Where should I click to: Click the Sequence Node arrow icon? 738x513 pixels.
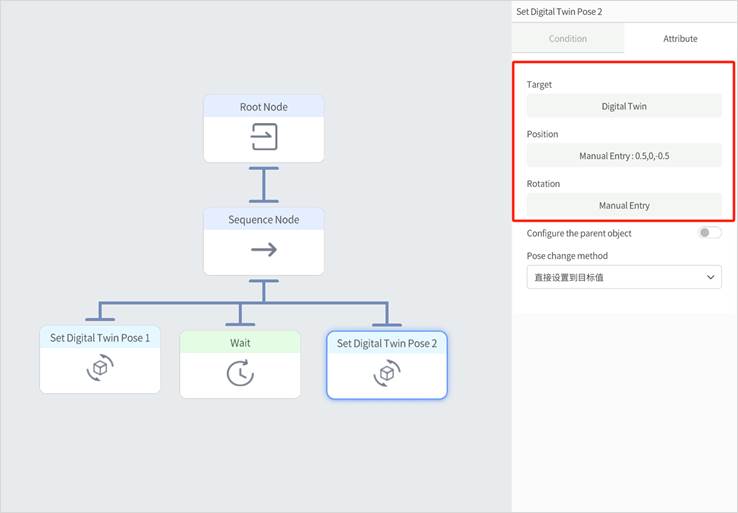click(x=264, y=250)
